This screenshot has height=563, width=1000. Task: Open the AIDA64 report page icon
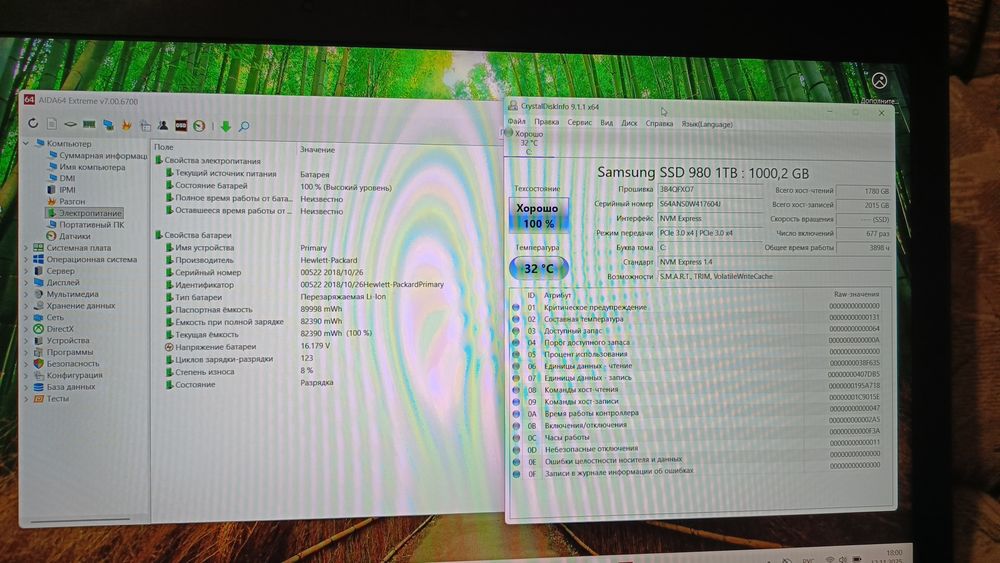[52, 124]
